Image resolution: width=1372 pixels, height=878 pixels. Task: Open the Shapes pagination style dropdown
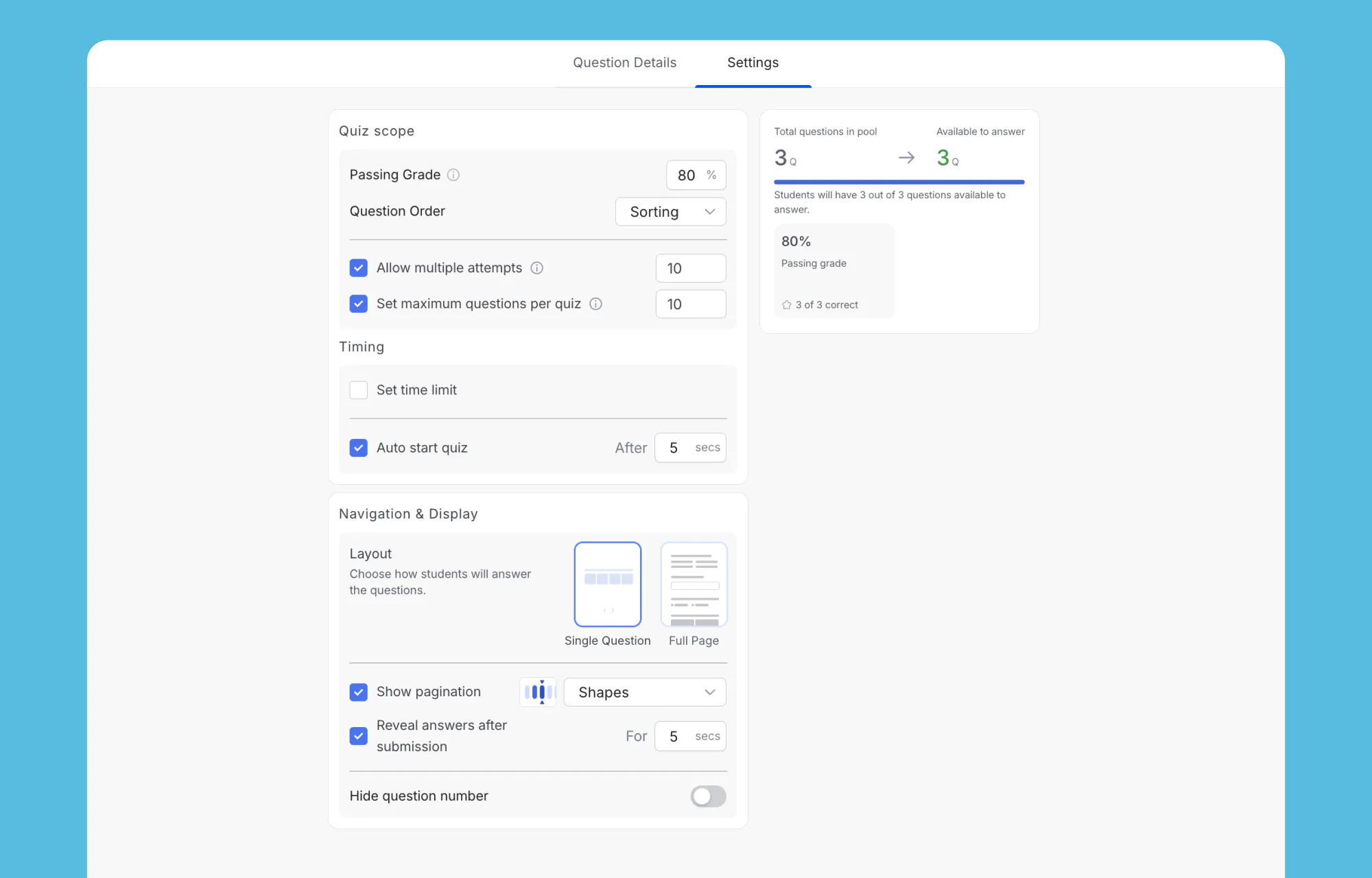coord(644,692)
